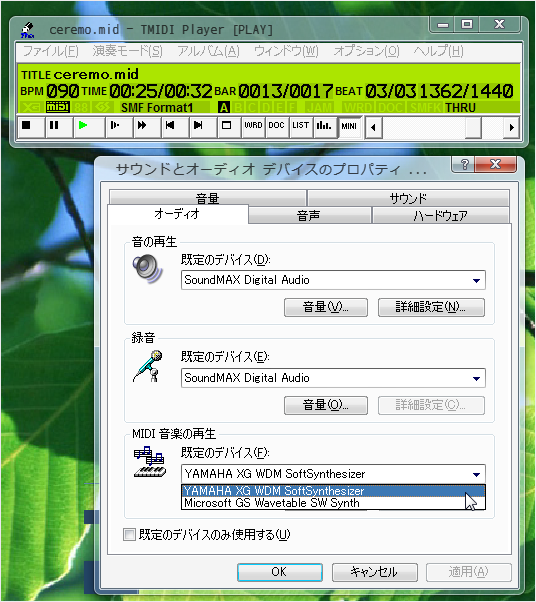Select the オーディオ tab
Screen dimensions: 536x602
tap(177, 213)
